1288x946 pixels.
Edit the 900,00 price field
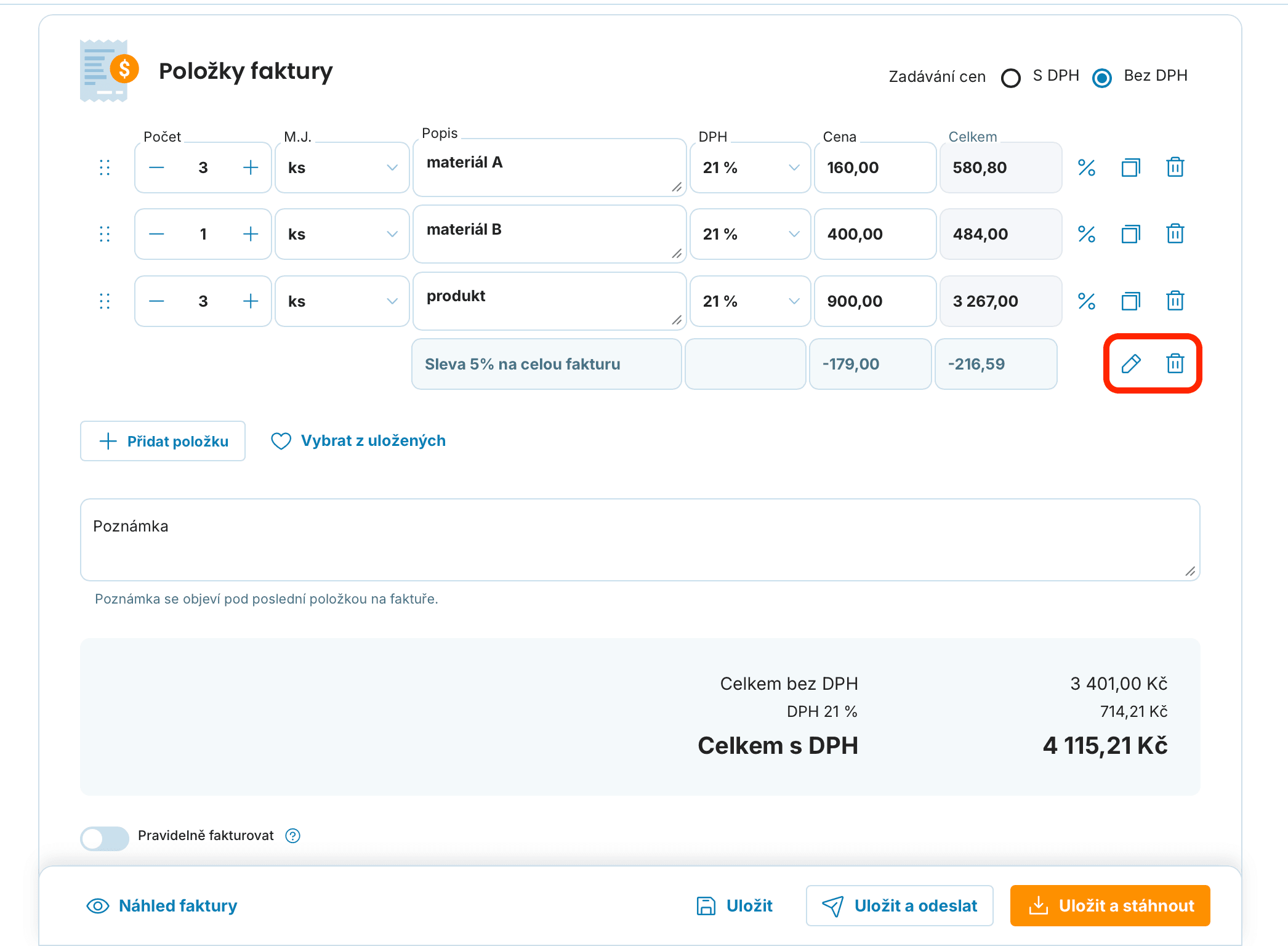(x=875, y=301)
